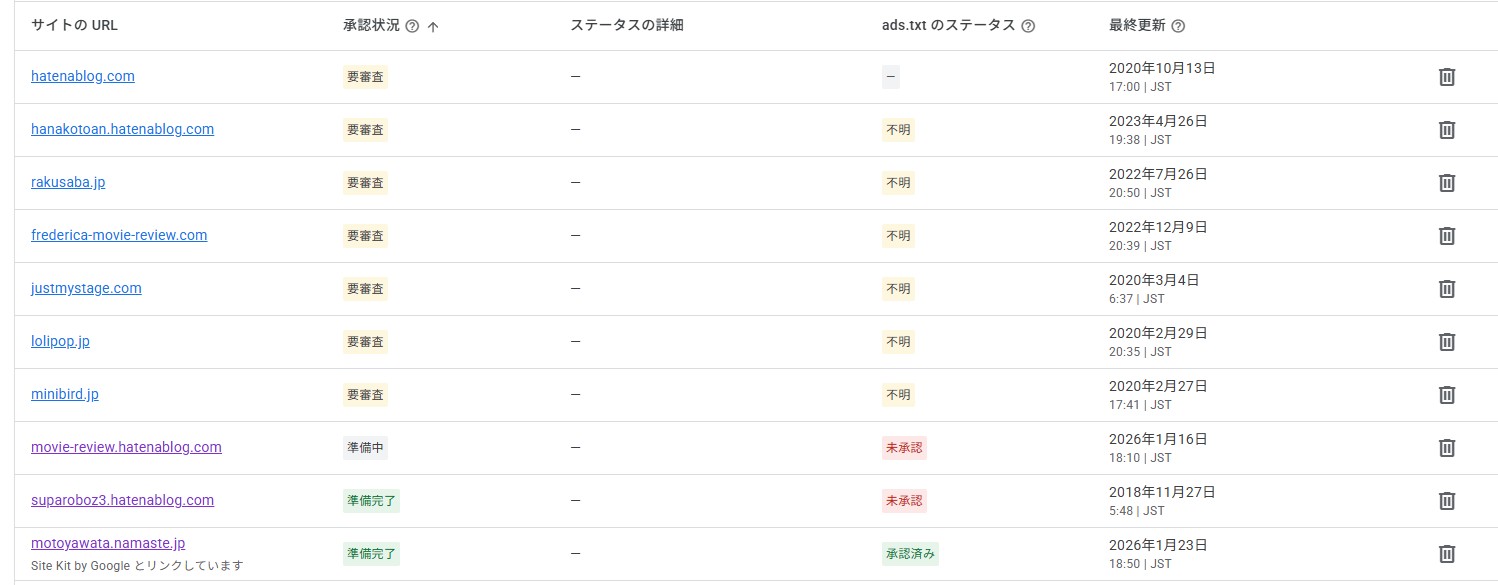Click the sort arrow beside 承認状況
This screenshot has width=1498, height=585.
[x=432, y=26]
